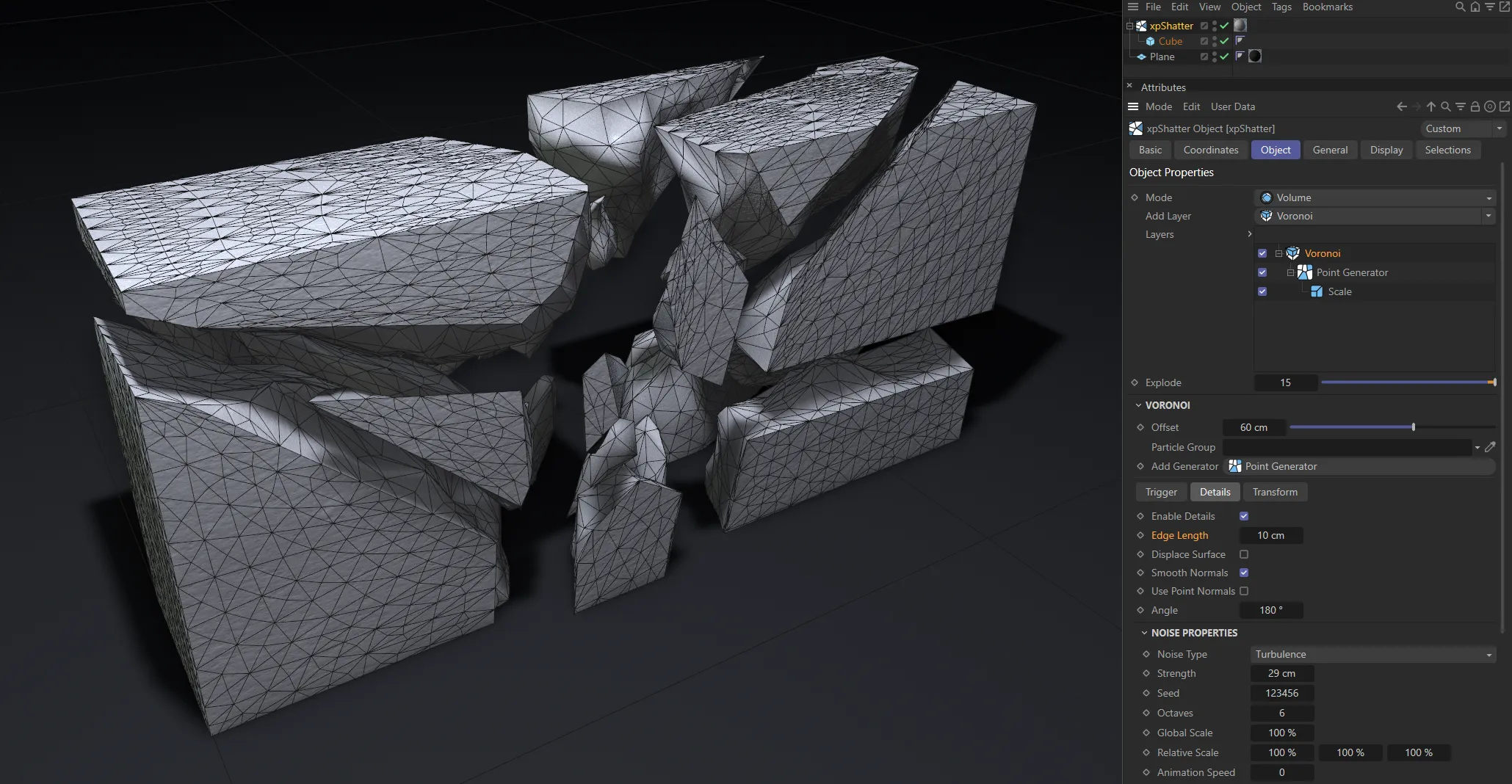Select the Cube object icon
1512x784 pixels.
pyautogui.click(x=1151, y=41)
